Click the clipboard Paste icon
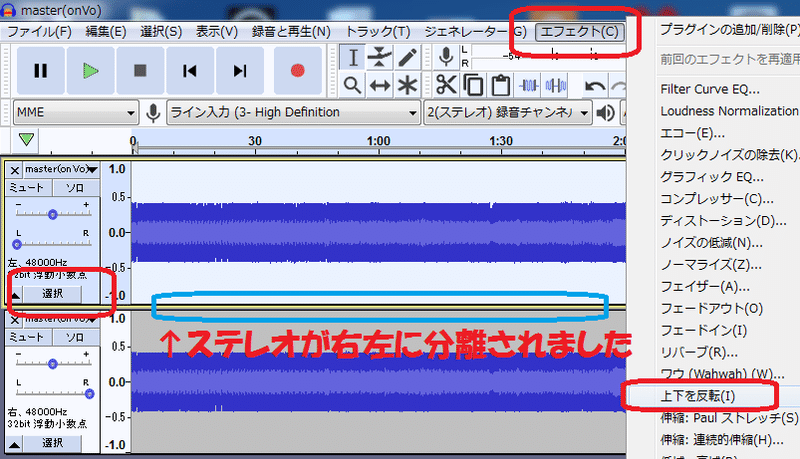Screen dimensions: 800x459 [501, 85]
